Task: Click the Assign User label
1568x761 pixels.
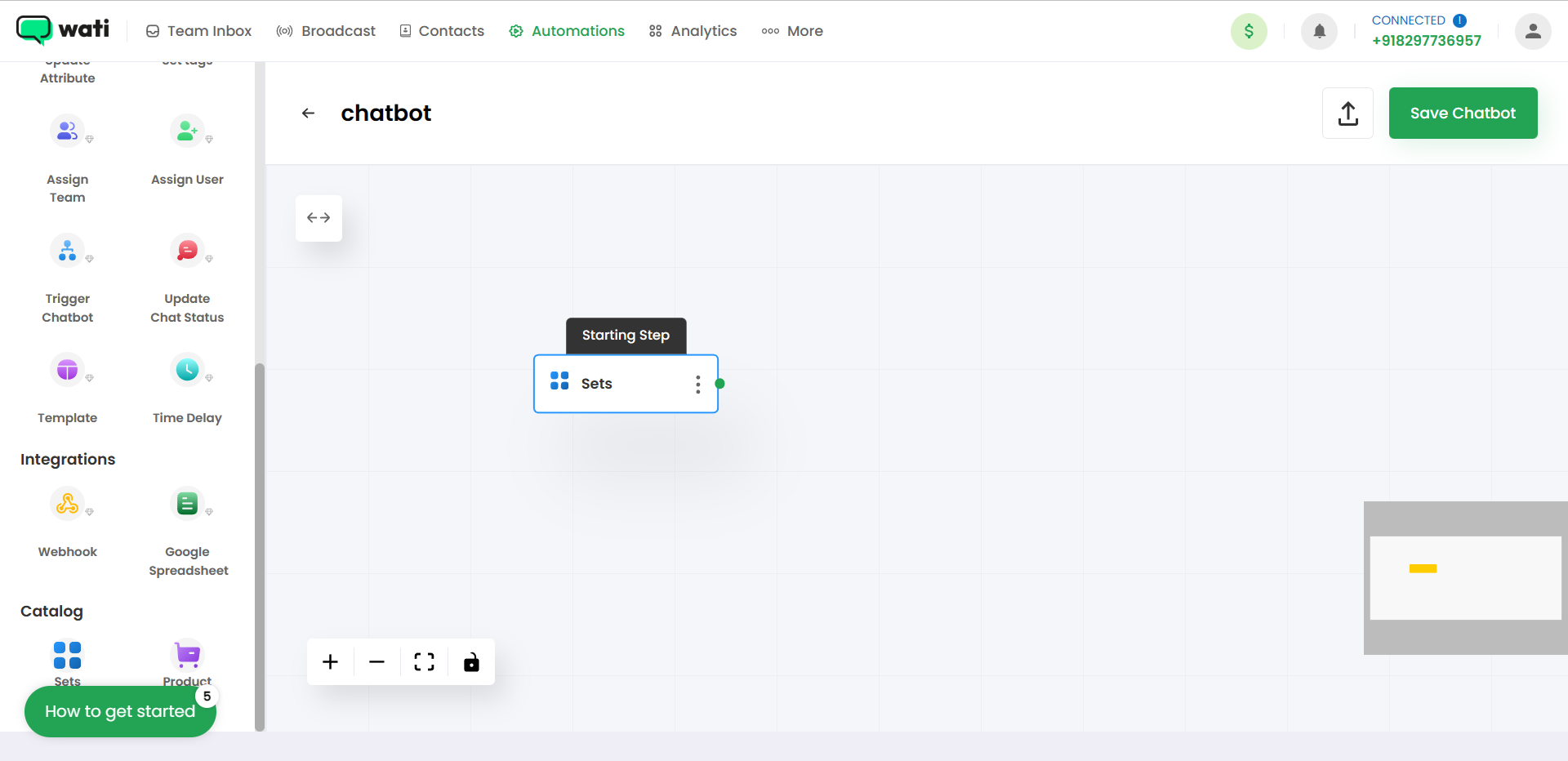Action: 187,180
